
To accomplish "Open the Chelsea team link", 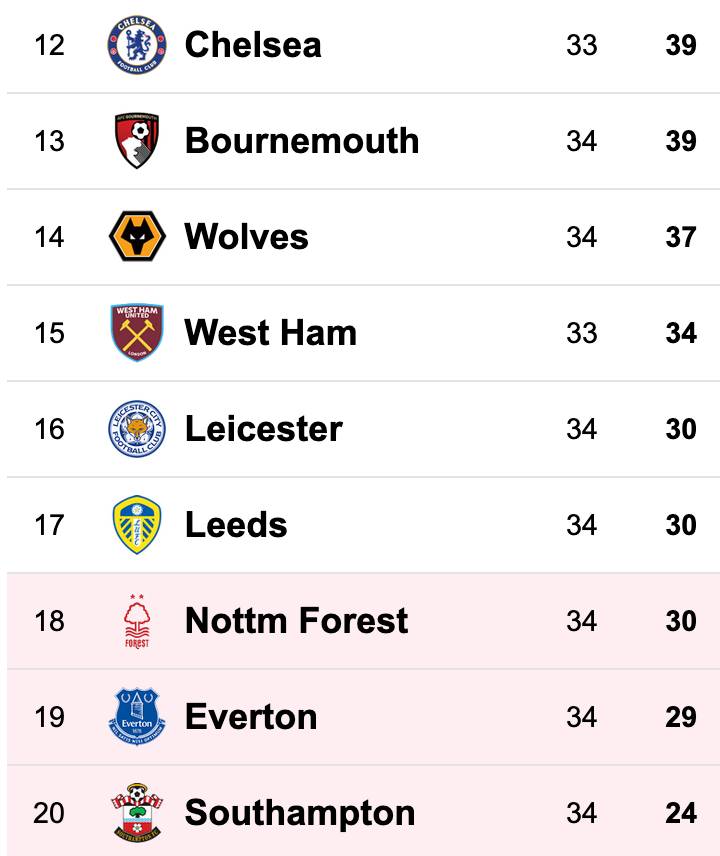I will 253,45.
